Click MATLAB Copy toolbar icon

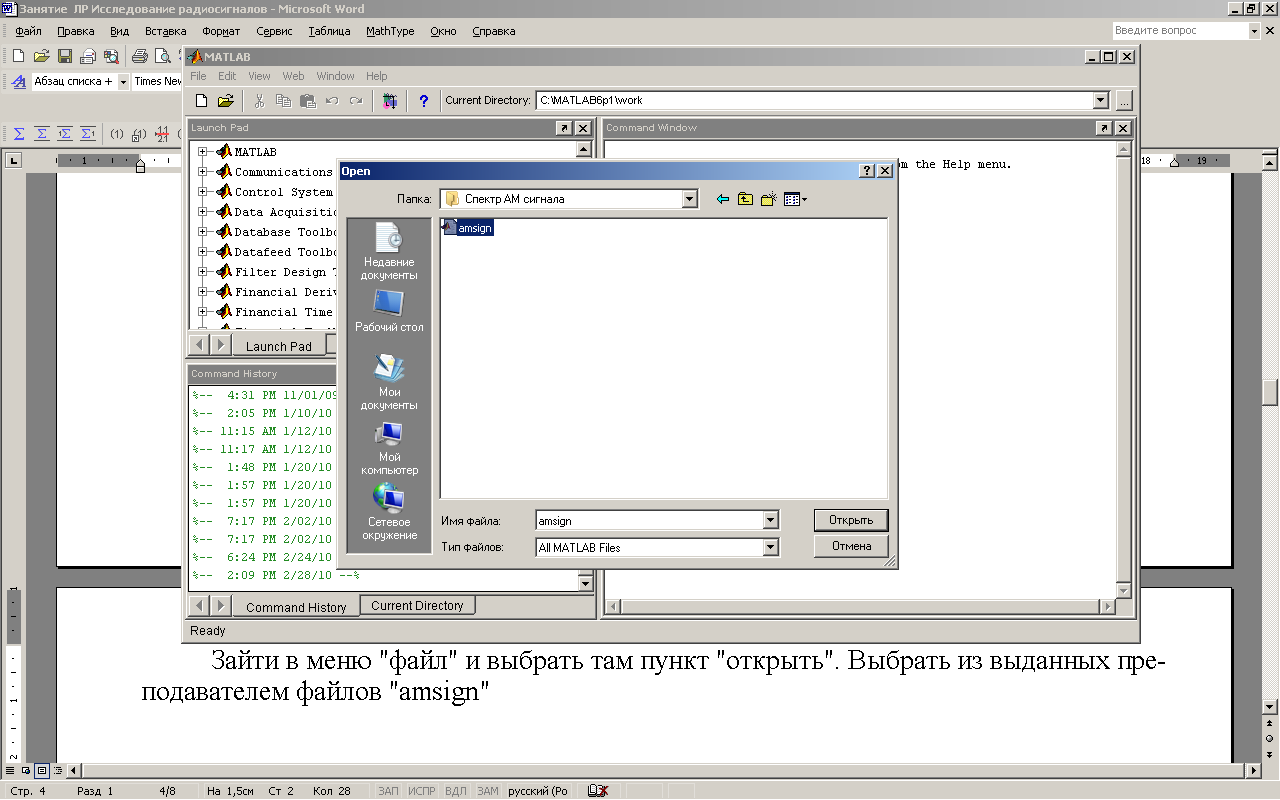click(x=283, y=101)
